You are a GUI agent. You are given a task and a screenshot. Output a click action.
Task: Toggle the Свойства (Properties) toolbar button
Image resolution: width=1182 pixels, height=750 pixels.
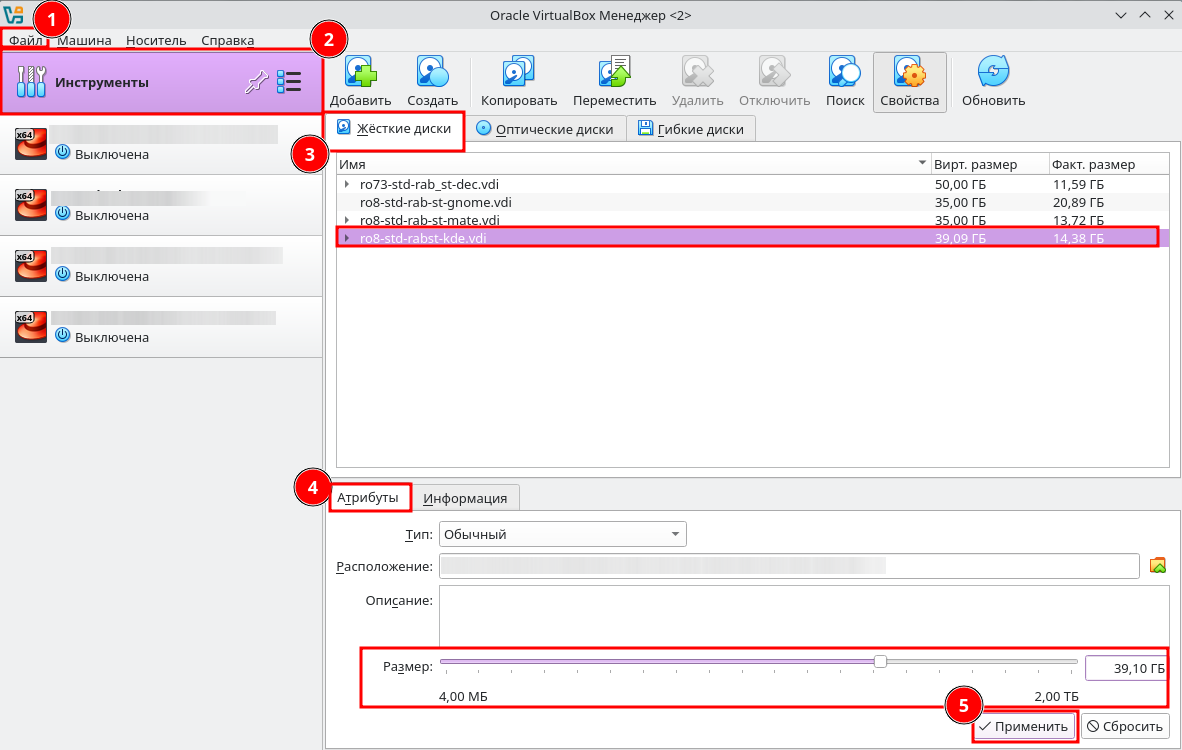[909, 81]
